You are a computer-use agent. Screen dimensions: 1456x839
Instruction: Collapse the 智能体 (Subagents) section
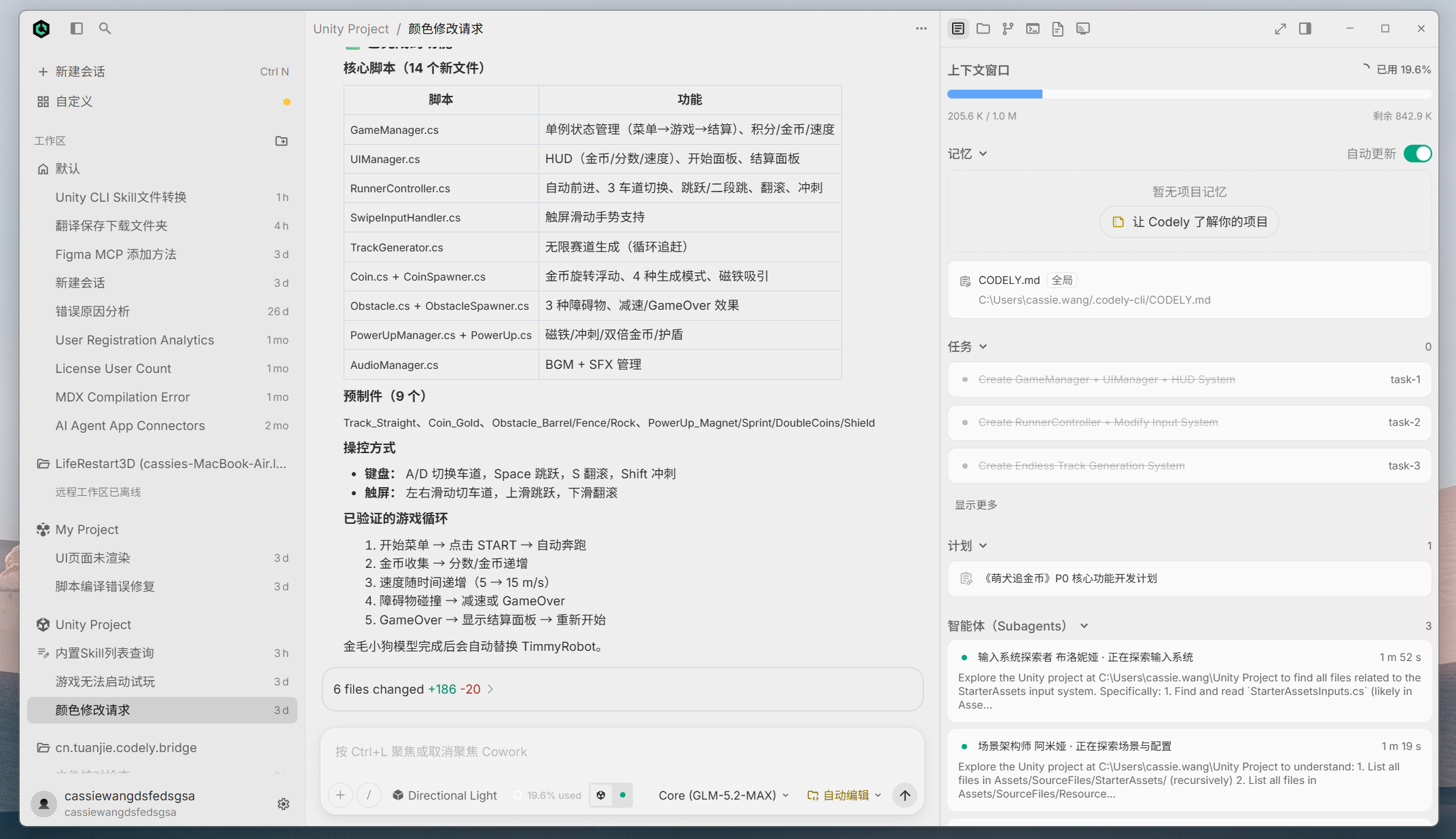(x=1084, y=626)
